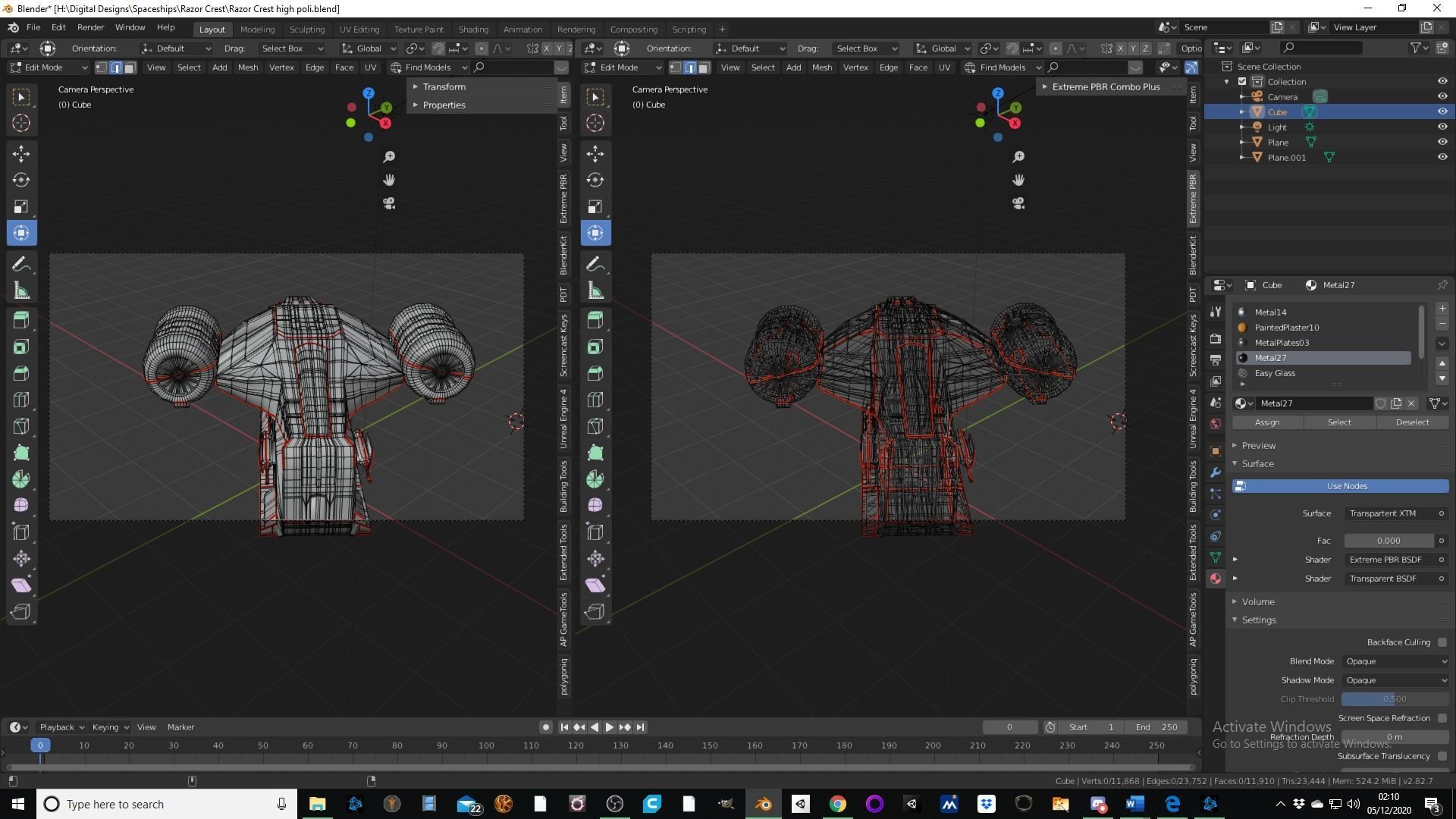Select the Measure tool in left viewport
Image resolution: width=1456 pixels, height=819 pixels.
click(21, 291)
